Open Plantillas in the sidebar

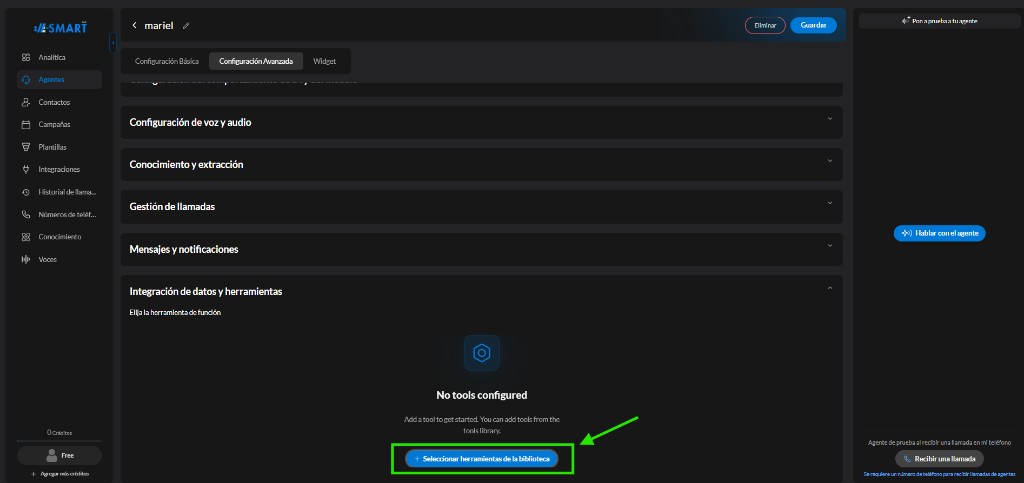[x=52, y=147]
